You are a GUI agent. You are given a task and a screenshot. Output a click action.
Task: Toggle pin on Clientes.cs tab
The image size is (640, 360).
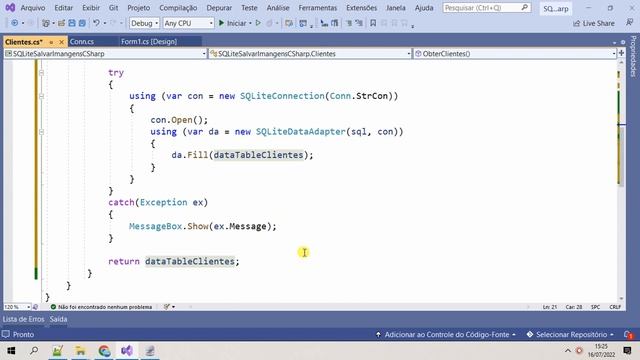pos(51,42)
